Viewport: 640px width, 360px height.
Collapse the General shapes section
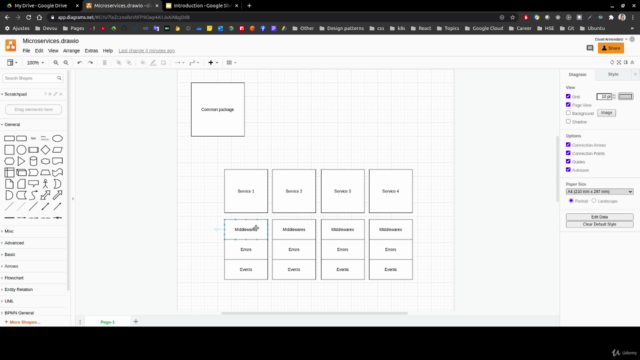point(12,124)
